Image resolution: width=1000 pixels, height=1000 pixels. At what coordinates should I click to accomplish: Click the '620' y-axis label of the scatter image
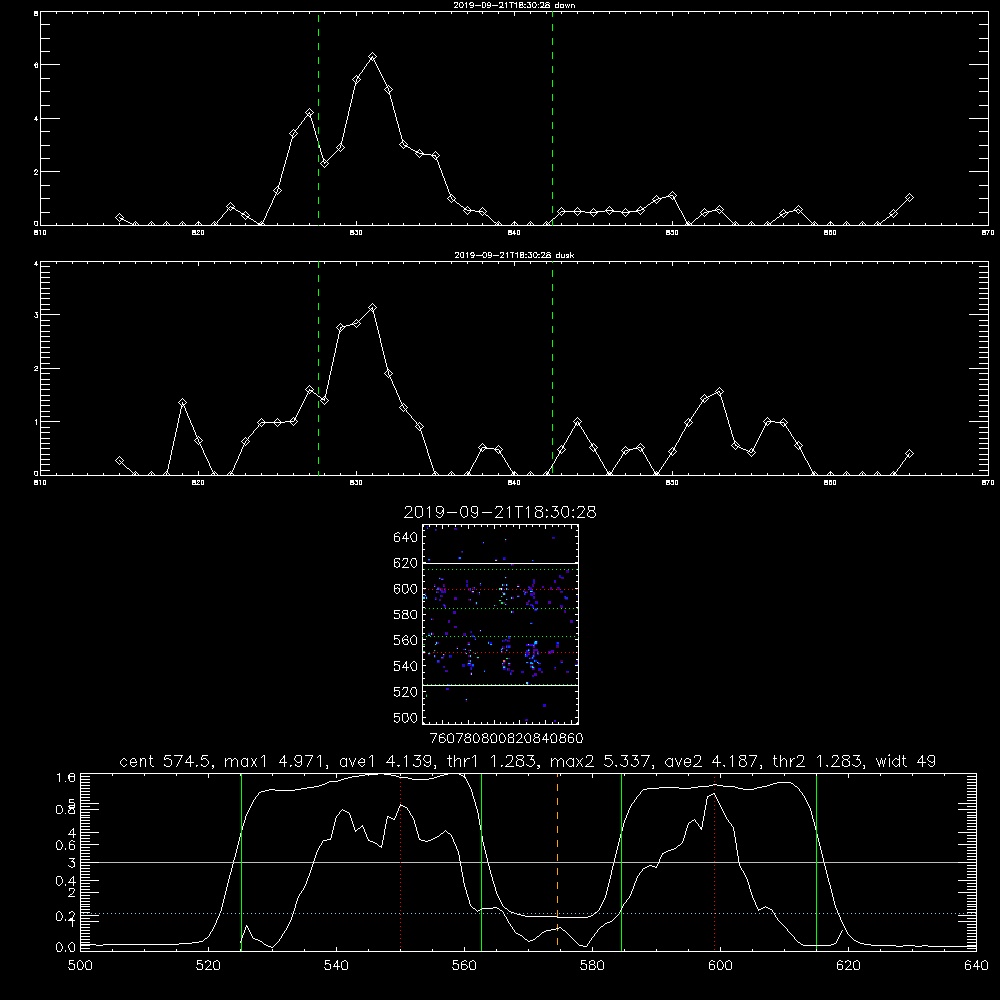coord(406,563)
